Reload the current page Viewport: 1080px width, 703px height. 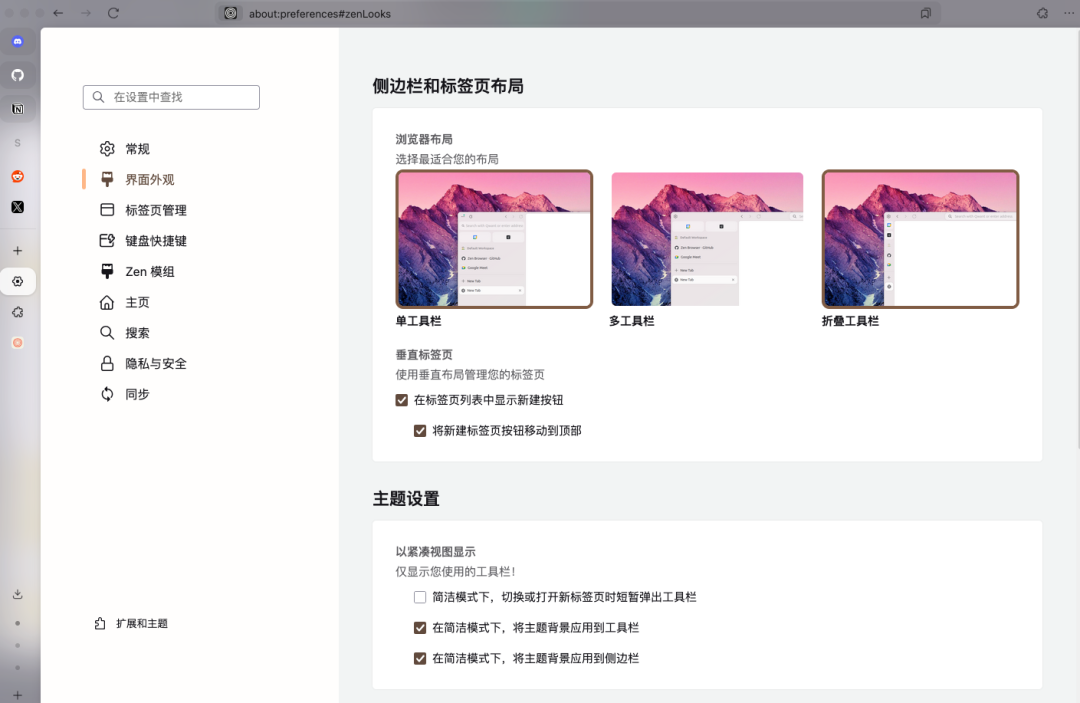[113, 13]
